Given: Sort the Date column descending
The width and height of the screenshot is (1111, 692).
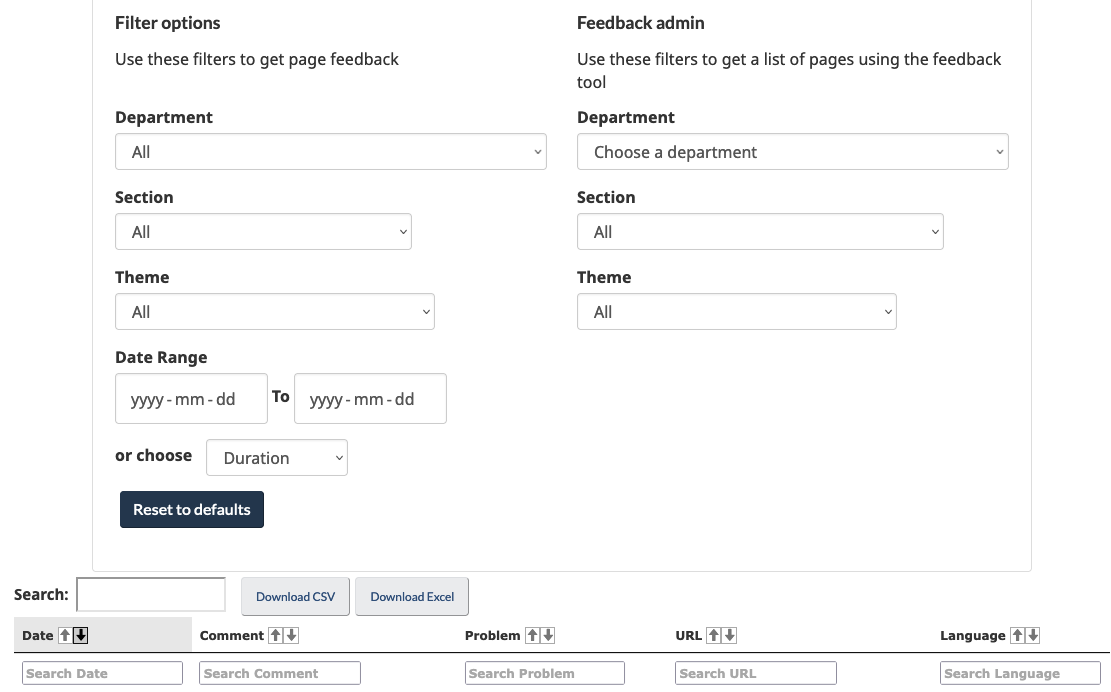Looking at the screenshot, I should pyautogui.click(x=78, y=635).
